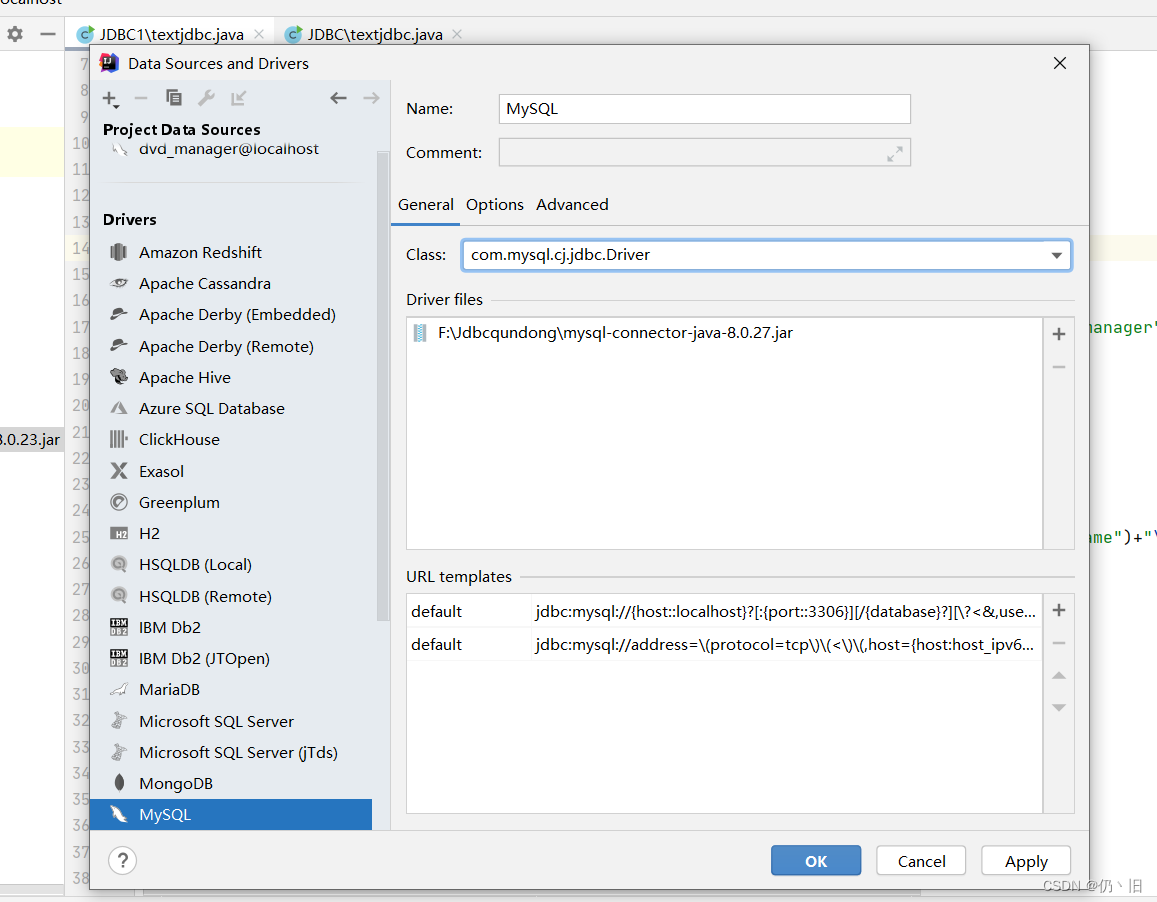Open help with question mark button

click(x=122, y=860)
